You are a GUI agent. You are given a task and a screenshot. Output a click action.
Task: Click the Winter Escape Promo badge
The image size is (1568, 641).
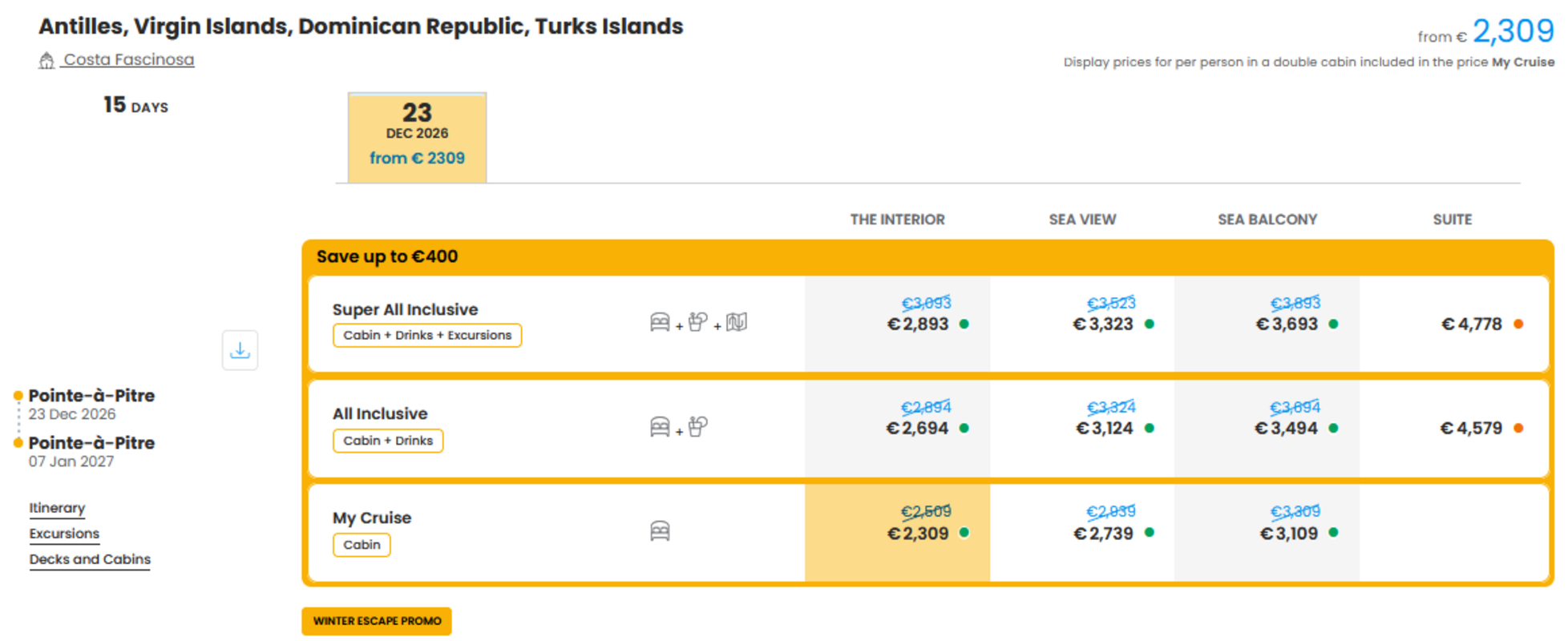[x=377, y=621]
